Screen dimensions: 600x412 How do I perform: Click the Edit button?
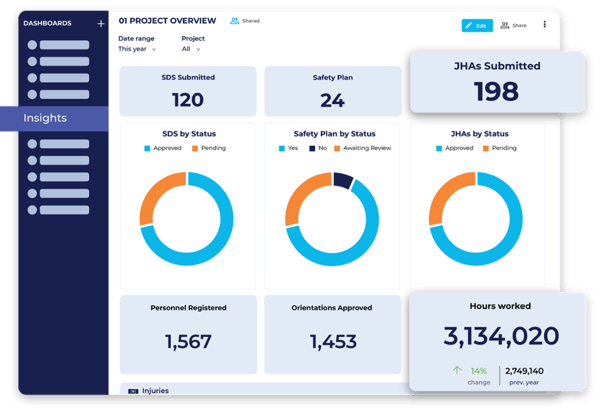[476, 25]
